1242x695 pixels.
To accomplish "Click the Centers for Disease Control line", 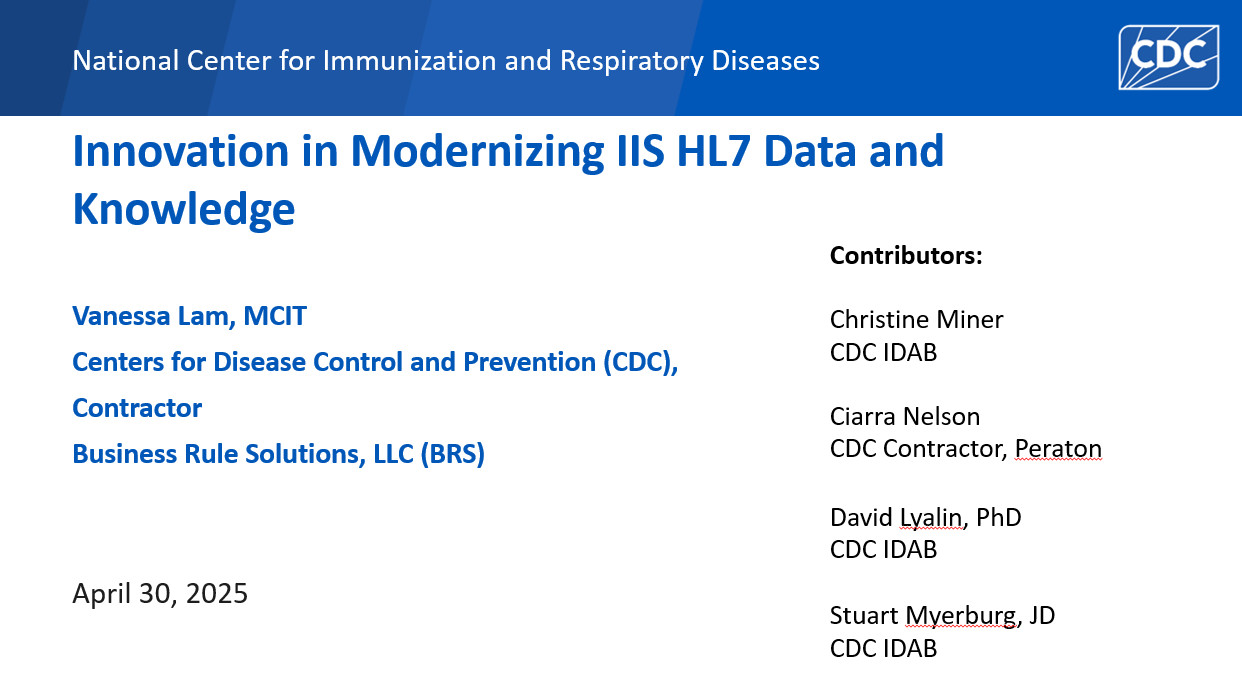I will (x=375, y=362).
